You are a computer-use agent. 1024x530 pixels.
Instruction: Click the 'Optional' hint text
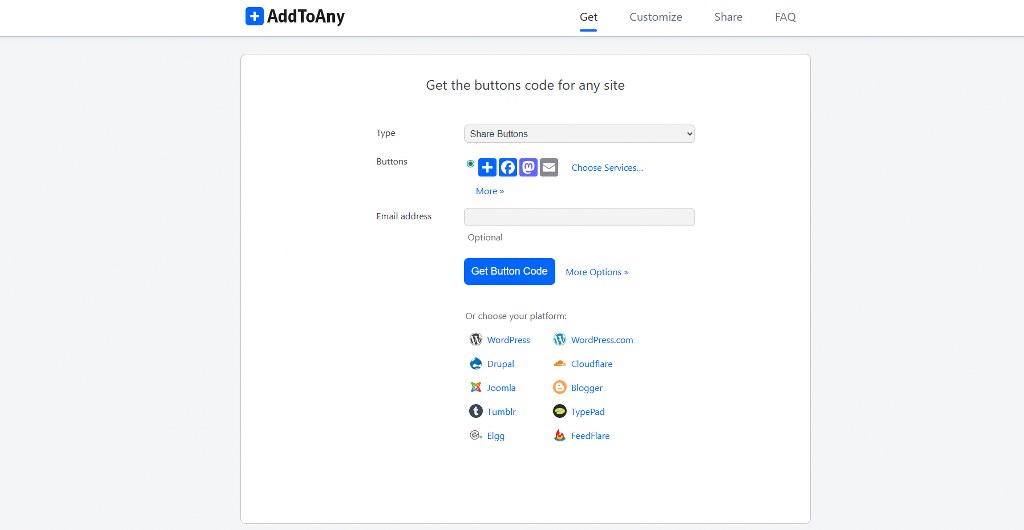click(485, 238)
